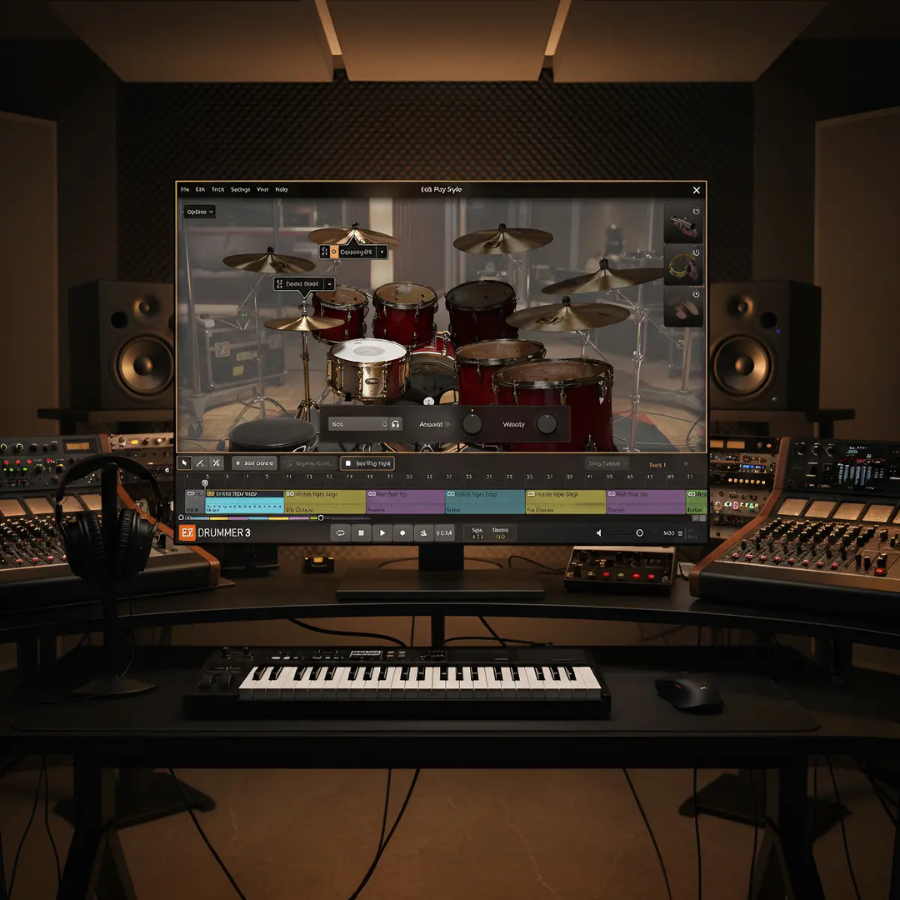This screenshot has width=900, height=900.
Task: Toggle power on the hand clap percussion slot
Action: tap(696, 294)
